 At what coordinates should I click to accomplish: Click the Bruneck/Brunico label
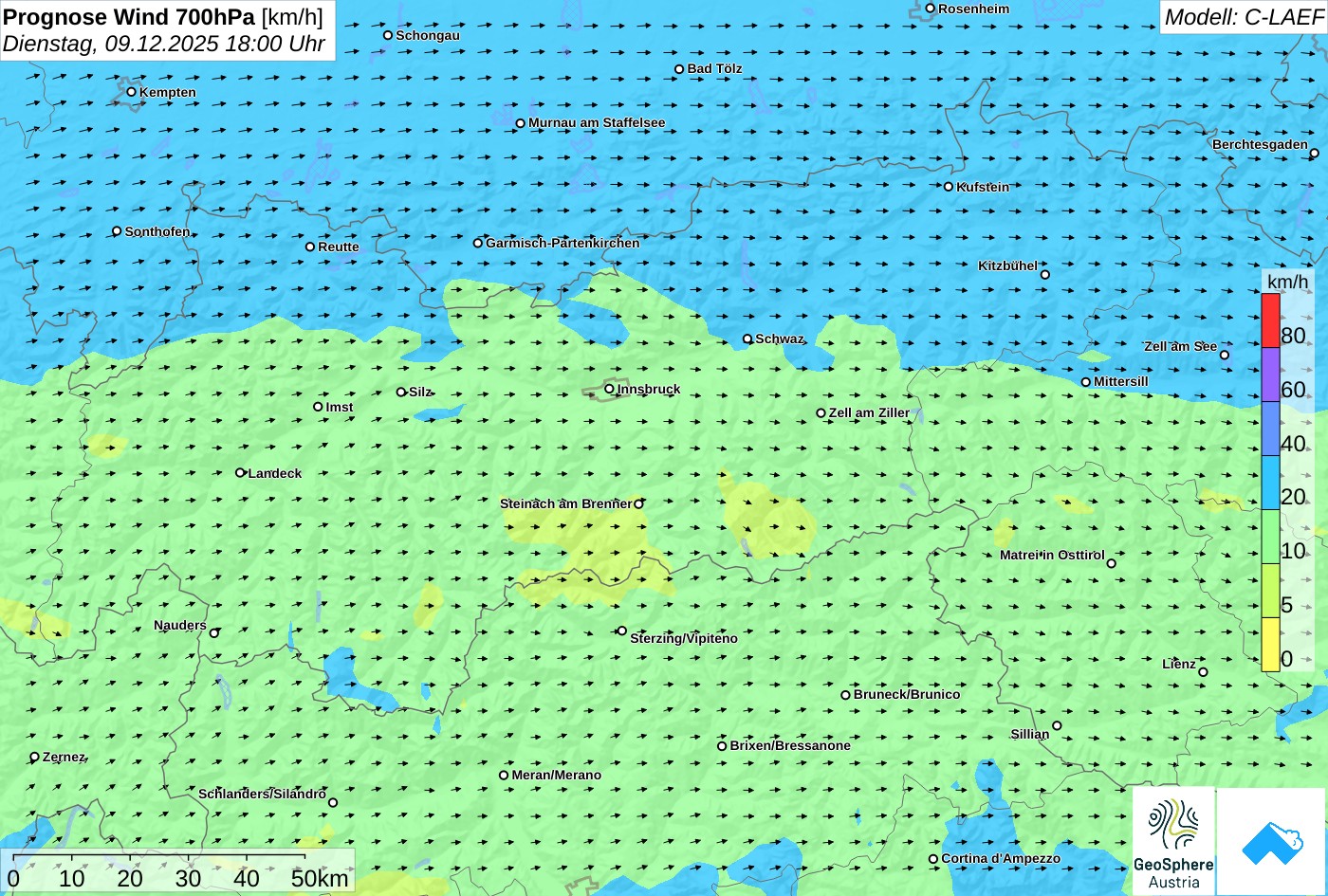click(x=907, y=694)
